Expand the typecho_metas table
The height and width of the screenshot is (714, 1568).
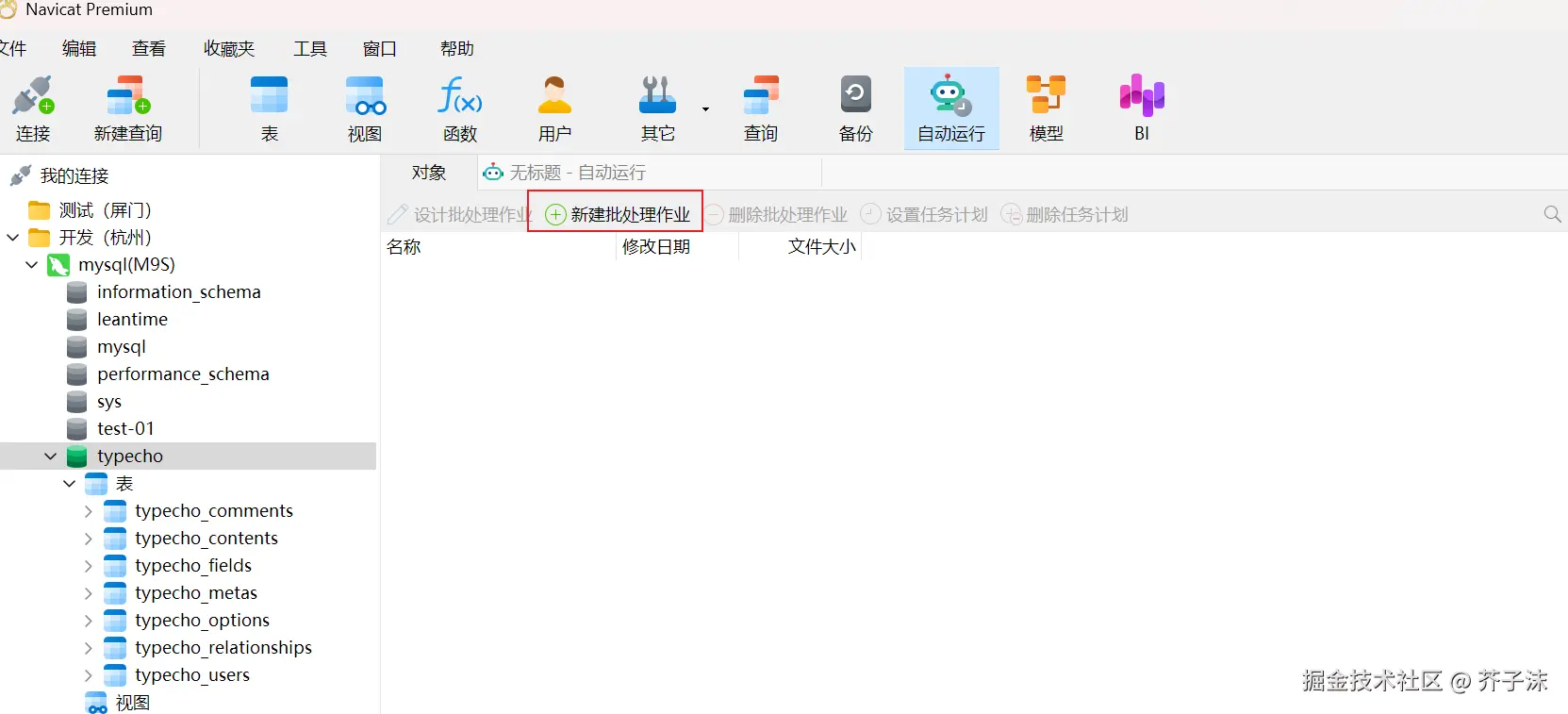tap(89, 593)
